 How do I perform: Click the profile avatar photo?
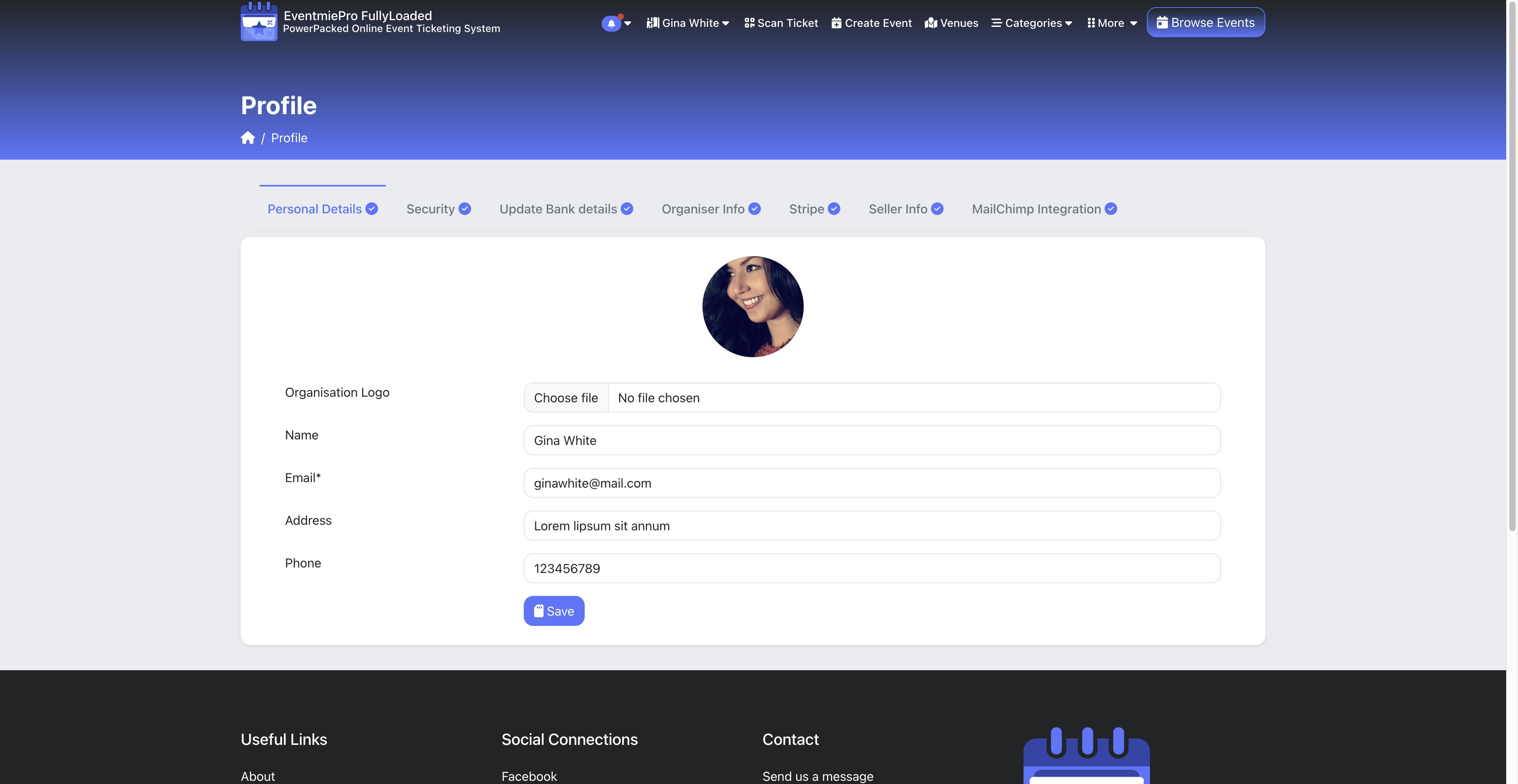[x=753, y=306]
